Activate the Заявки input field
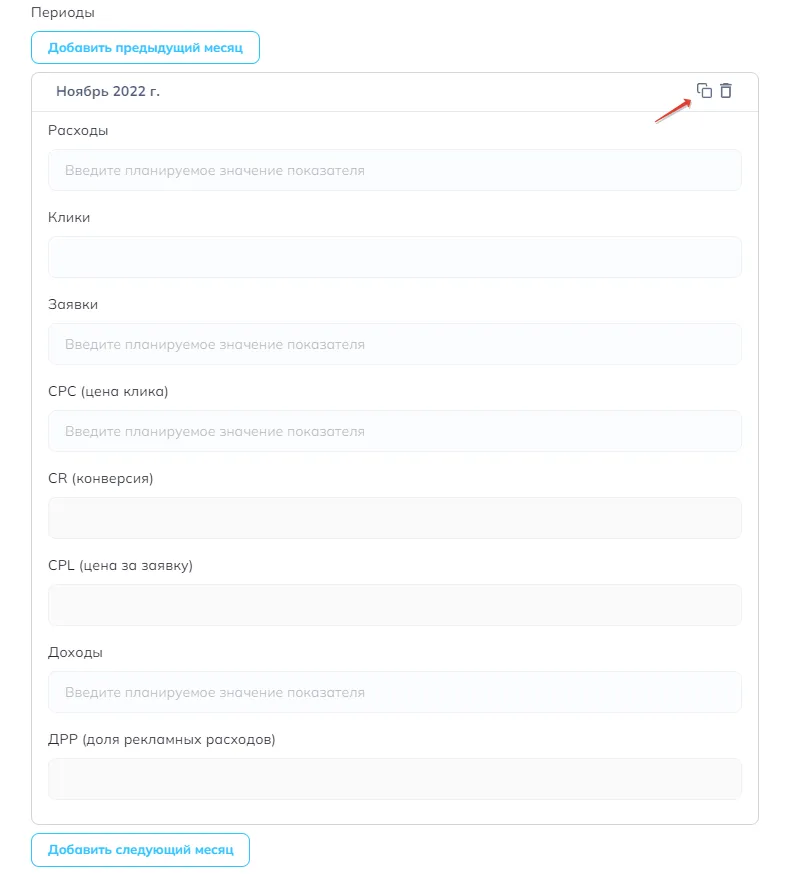Image resolution: width=789 pixels, height=874 pixels. click(394, 344)
